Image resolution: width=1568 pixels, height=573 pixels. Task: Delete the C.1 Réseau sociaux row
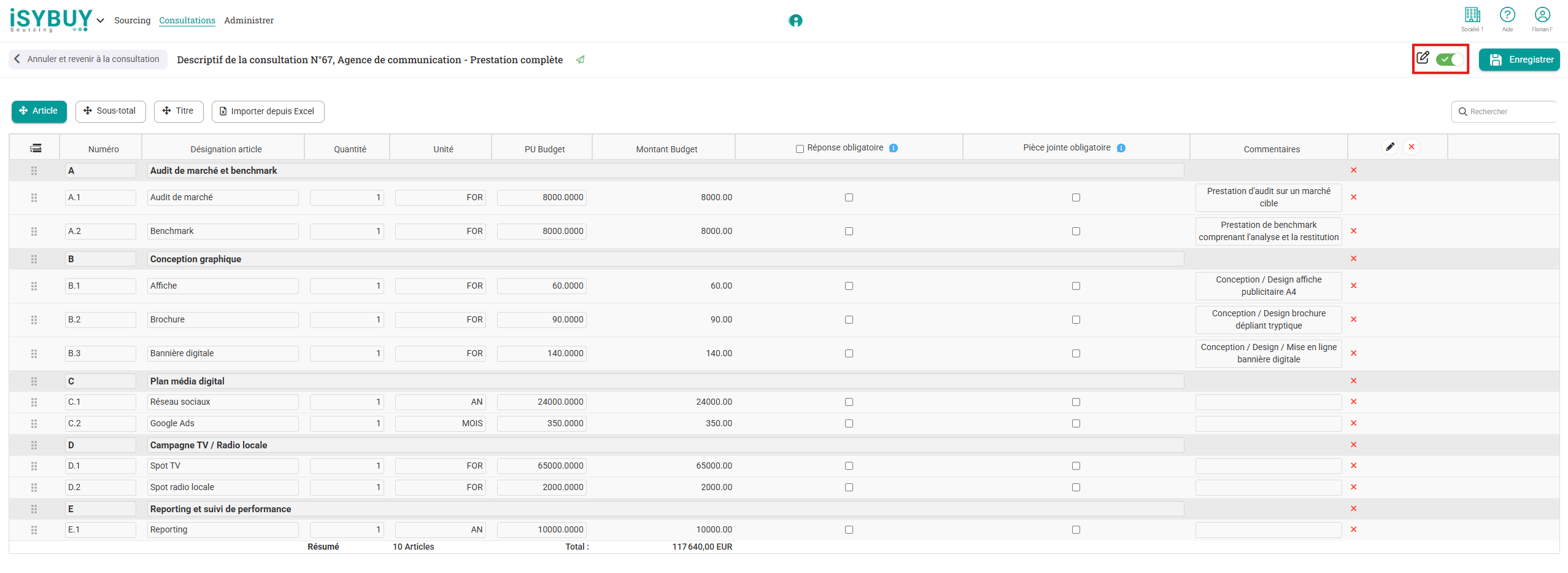1354,402
